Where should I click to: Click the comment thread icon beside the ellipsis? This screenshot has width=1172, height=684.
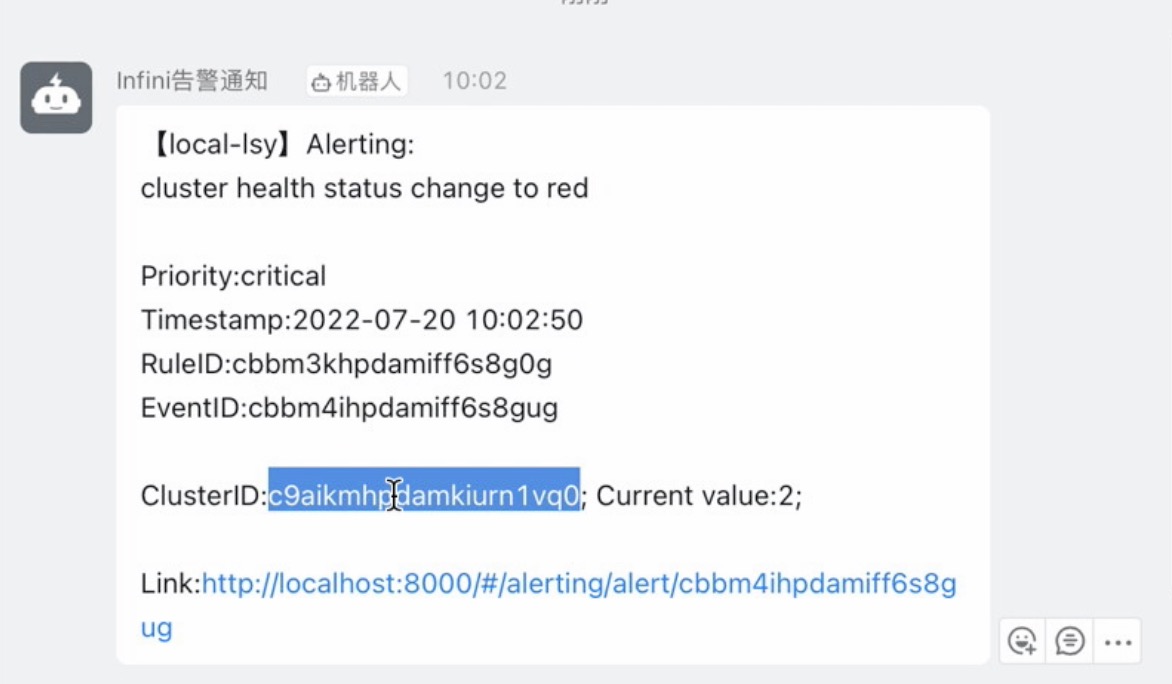click(x=1069, y=641)
